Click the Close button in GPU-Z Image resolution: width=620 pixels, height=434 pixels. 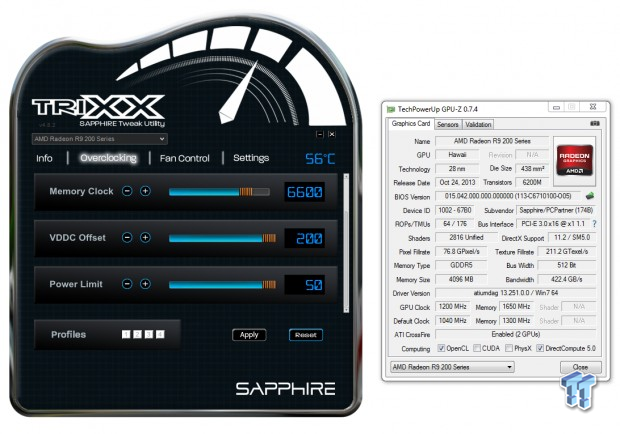click(580, 367)
